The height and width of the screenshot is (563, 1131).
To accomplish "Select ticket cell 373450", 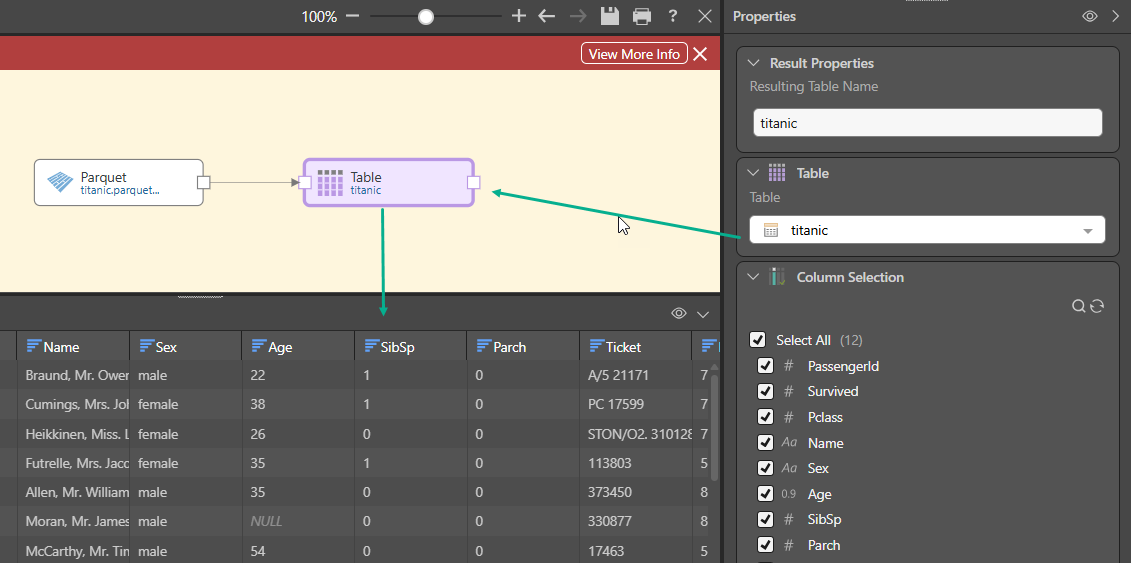I will pyautogui.click(x=635, y=492).
